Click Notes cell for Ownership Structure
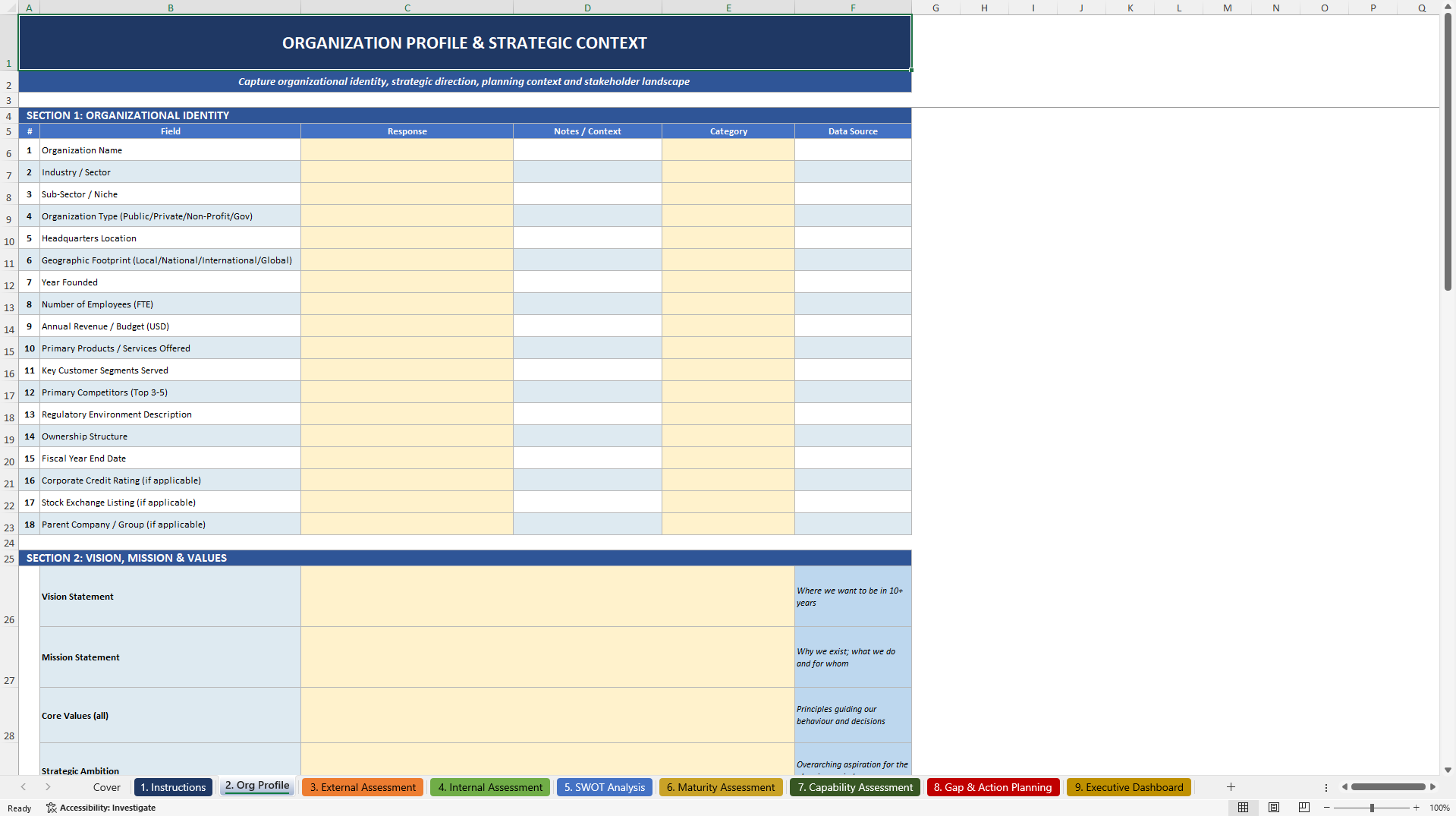Image resolution: width=1456 pixels, height=816 pixels. click(x=587, y=436)
